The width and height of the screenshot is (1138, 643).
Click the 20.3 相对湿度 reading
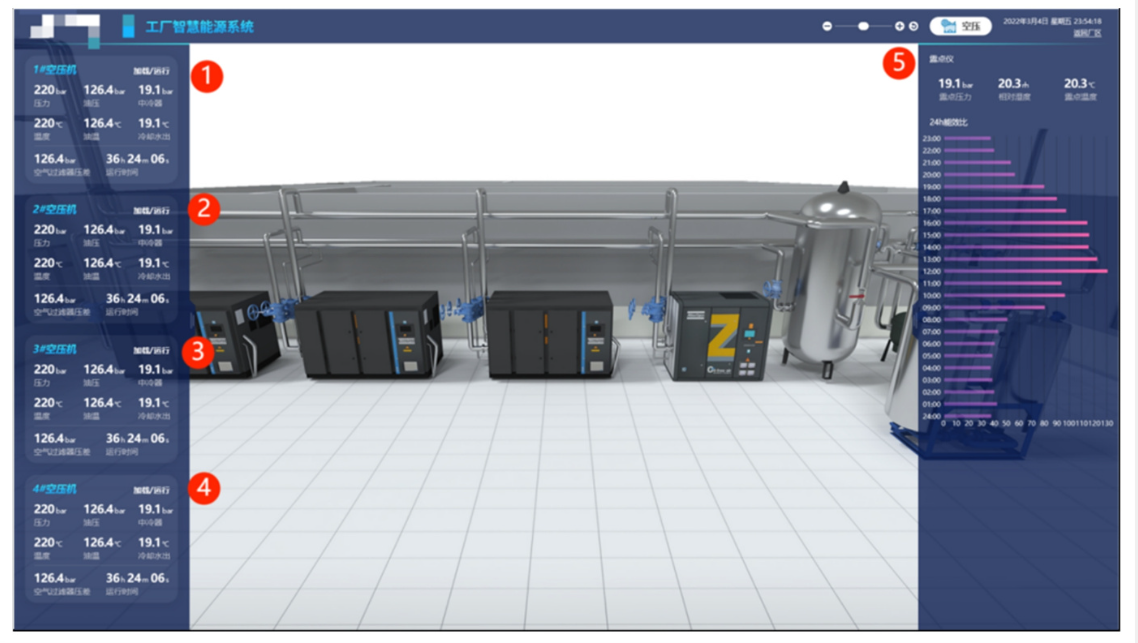coord(1013,84)
